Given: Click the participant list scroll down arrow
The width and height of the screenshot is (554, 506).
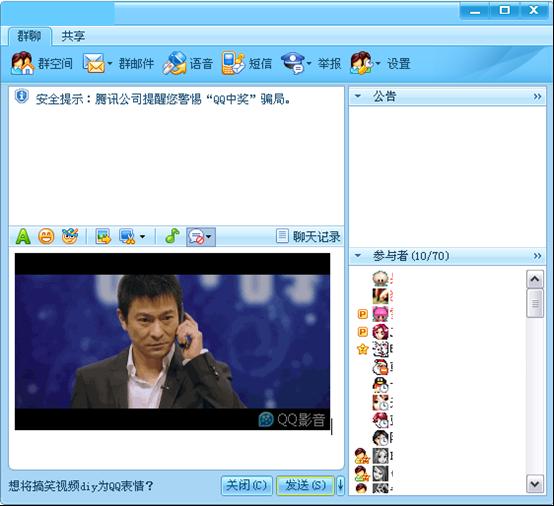Looking at the screenshot, I should pos(535,483).
